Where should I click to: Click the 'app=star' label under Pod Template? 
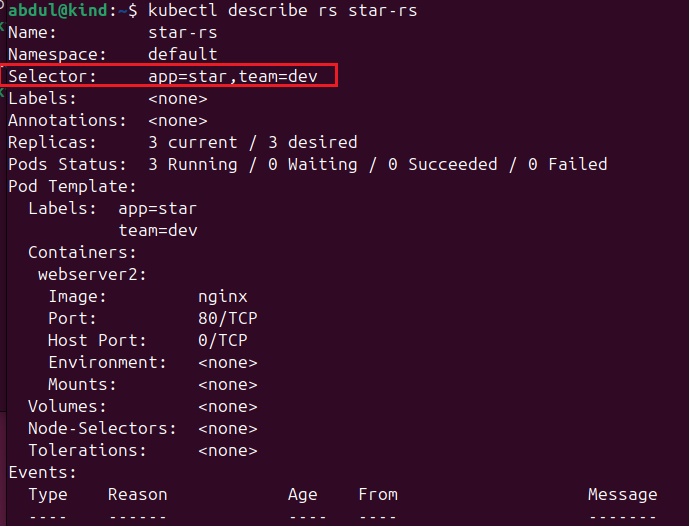[x=157, y=208]
